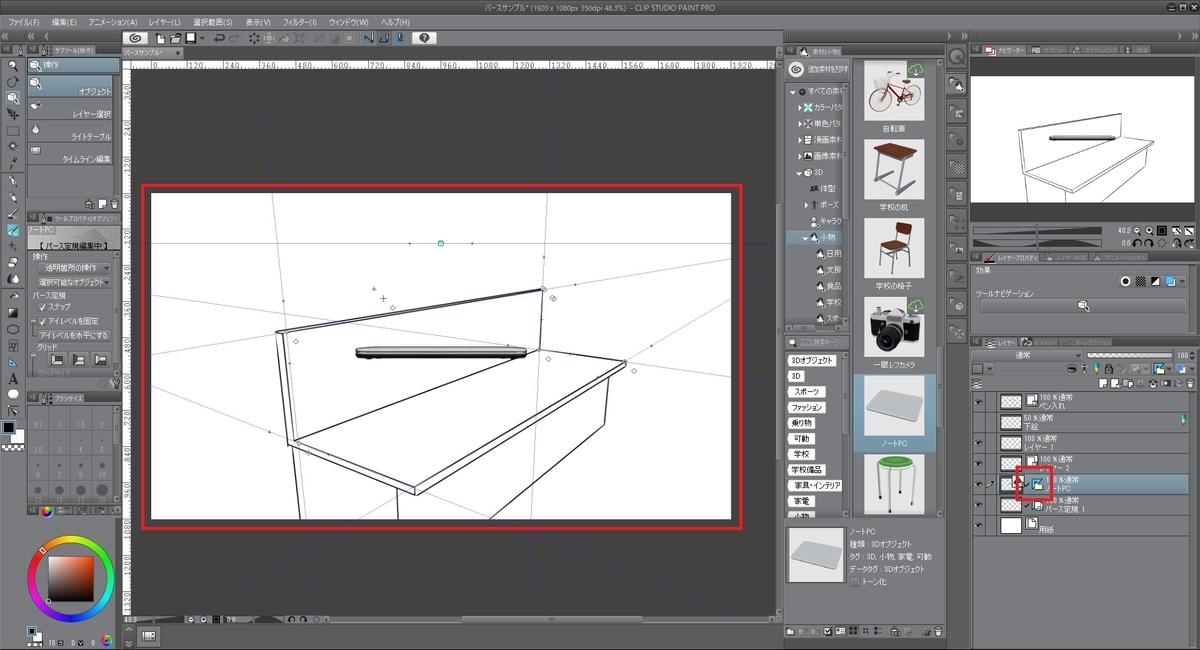This screenshot has width=1200, height=650.
Task: Click the circle border effect icon in Layer Property
Action: click(1125, 281)
